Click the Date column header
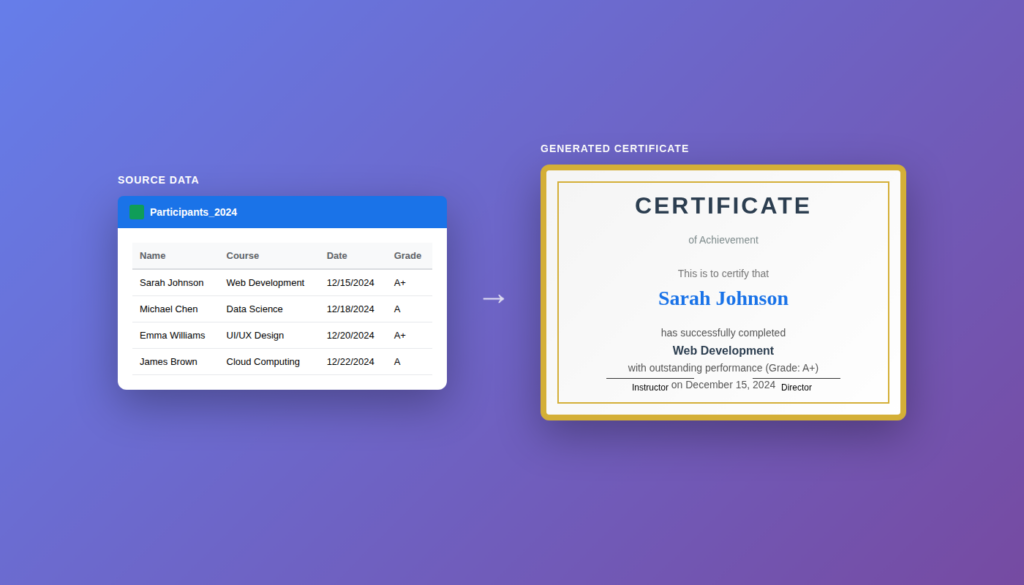This screenshot has width=1024, height=585. pos(337,256)
